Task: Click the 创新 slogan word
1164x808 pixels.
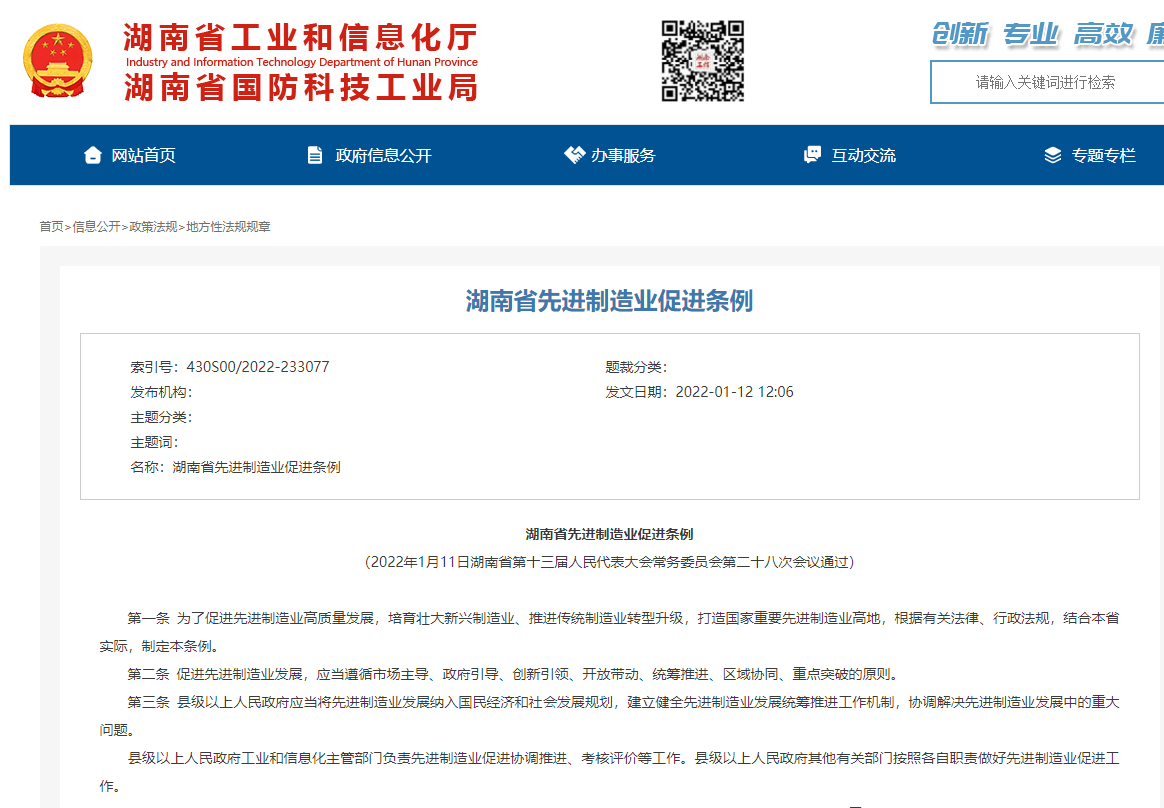Action: (961, 34)
